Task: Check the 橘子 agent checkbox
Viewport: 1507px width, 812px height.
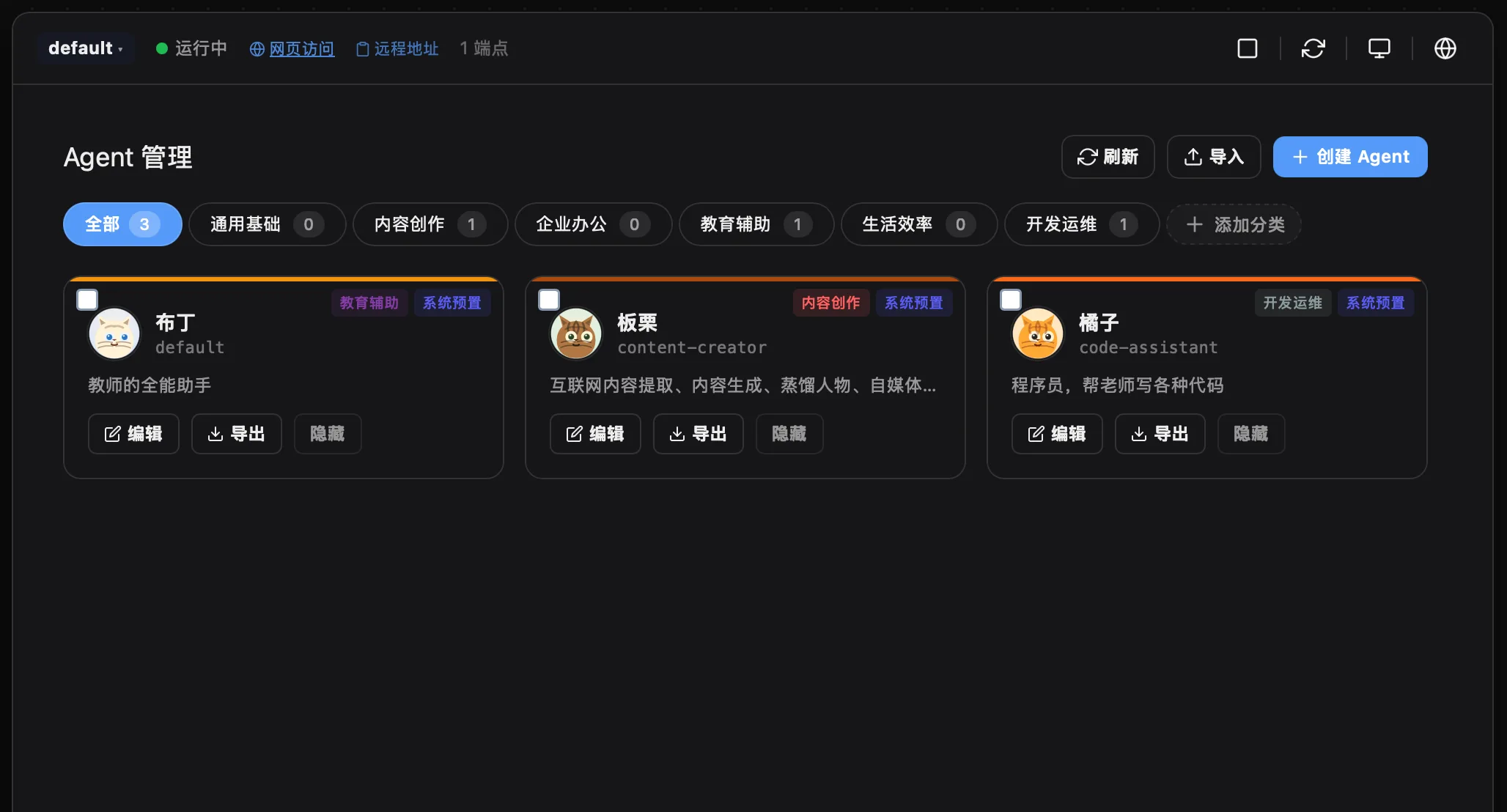Action: 1011,300
